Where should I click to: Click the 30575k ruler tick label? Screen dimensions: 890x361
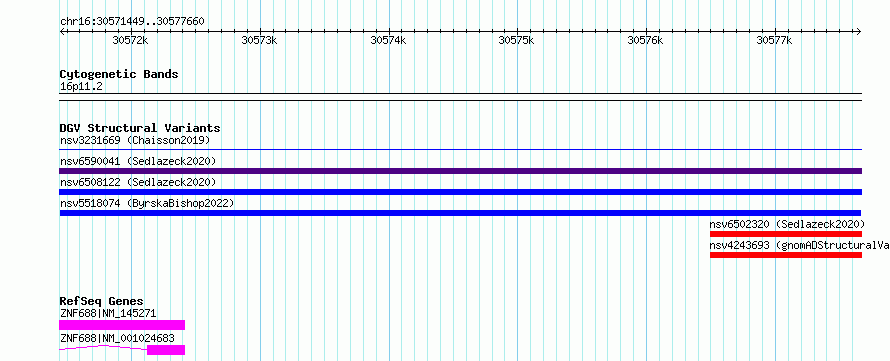[517, 40]
